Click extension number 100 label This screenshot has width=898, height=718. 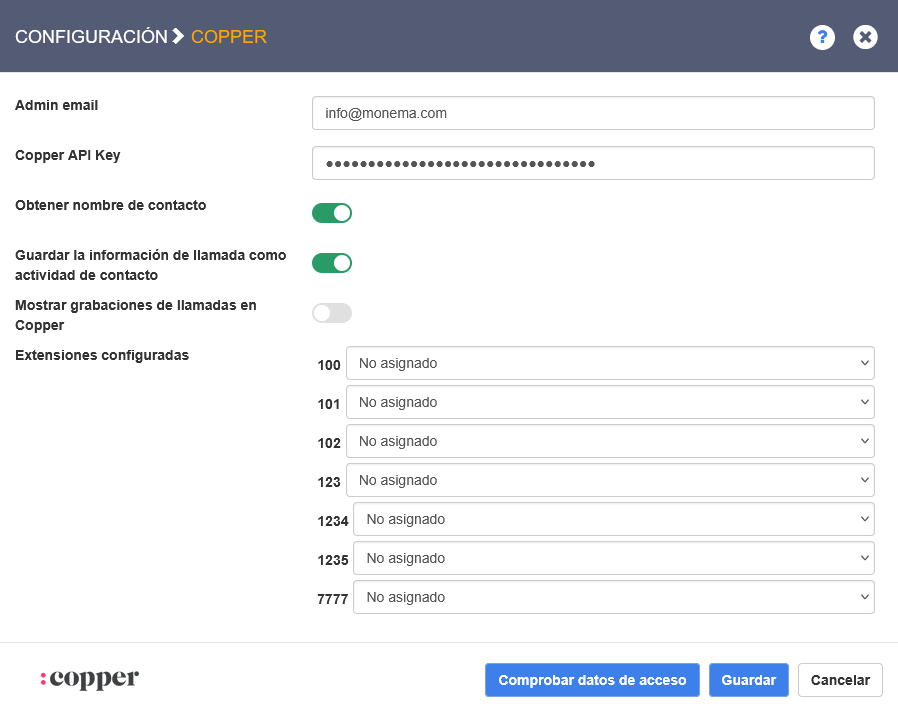(x=329, y=365)
